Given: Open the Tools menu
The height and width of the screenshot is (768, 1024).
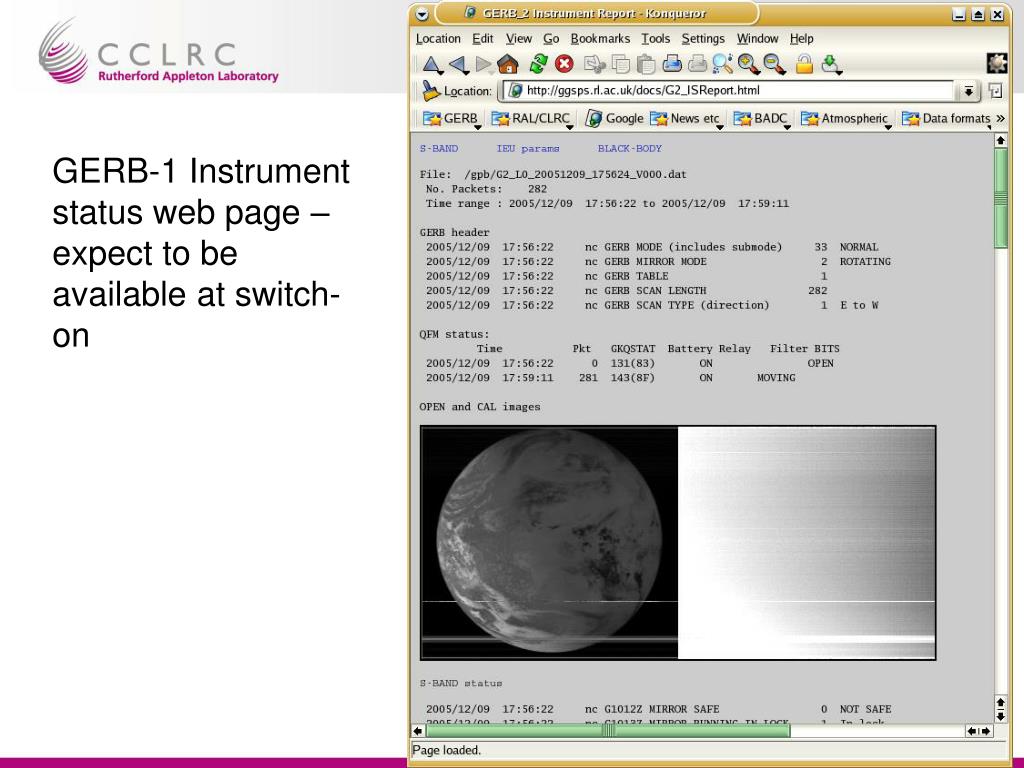Looking at the screenshot, I should point(656,39).
